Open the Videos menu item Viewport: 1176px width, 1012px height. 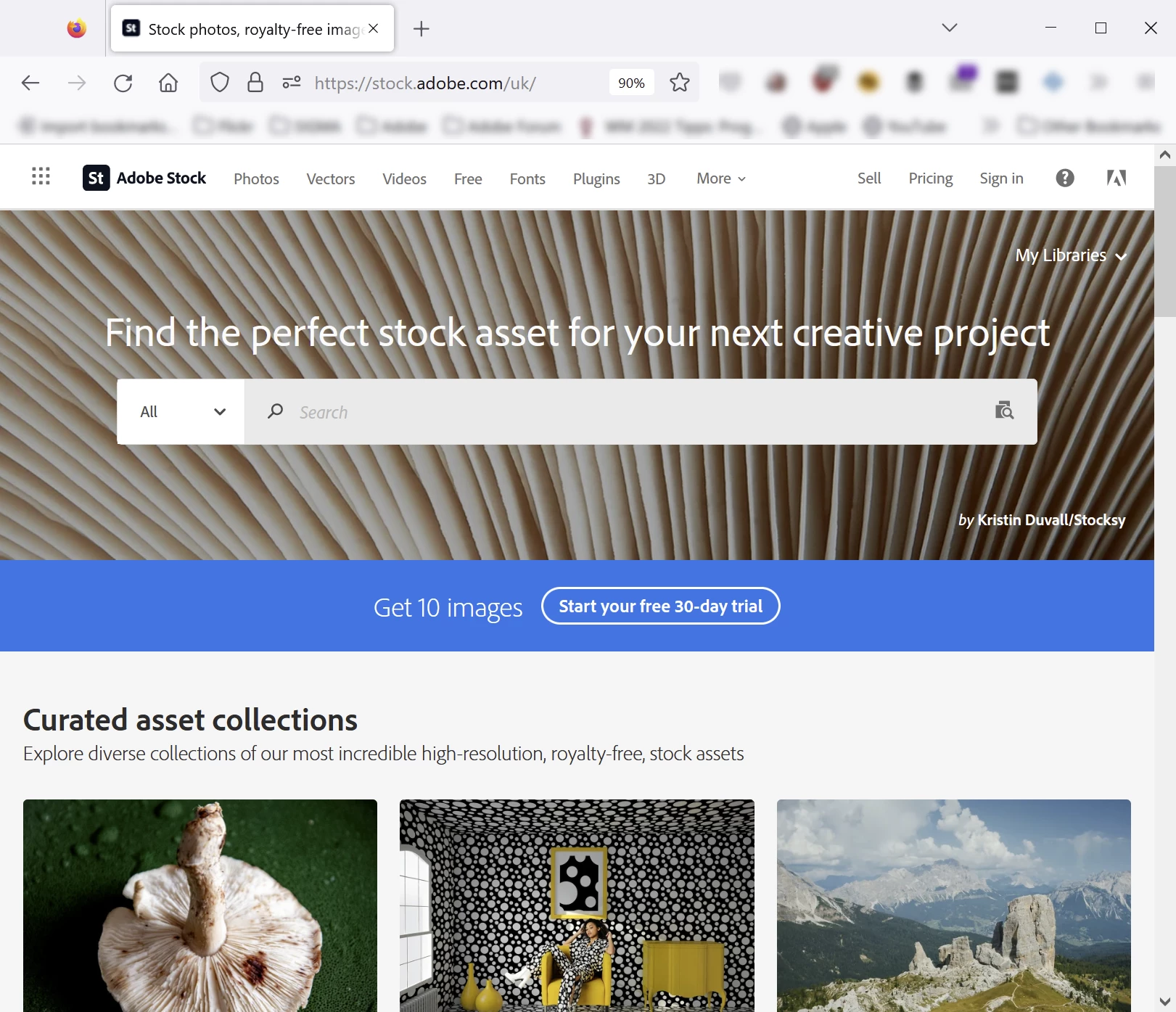[404, 178]
